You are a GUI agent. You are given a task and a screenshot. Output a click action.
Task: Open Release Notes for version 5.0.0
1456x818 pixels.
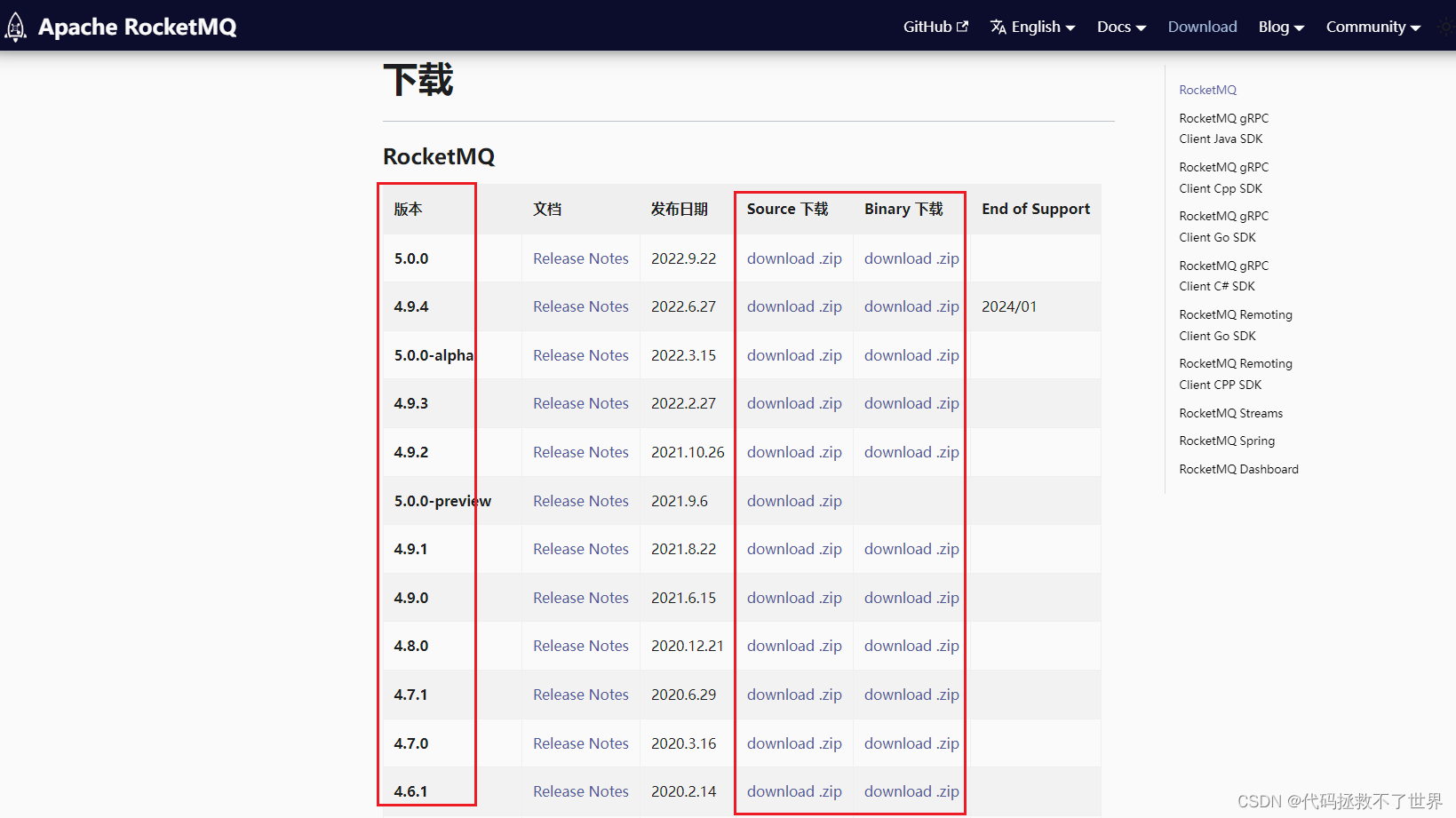point(581,258)
